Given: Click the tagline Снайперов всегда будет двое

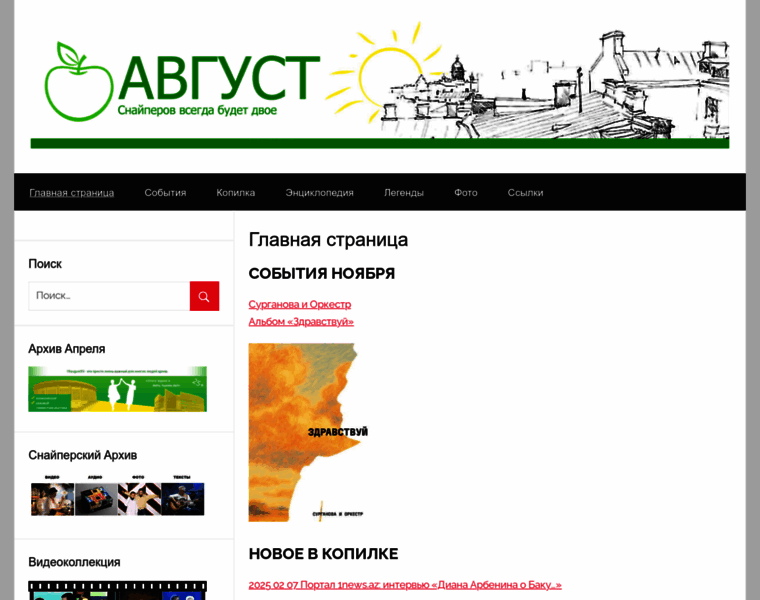Looking at the screenshot, I should pyautogui.click(x=197, y=111).
